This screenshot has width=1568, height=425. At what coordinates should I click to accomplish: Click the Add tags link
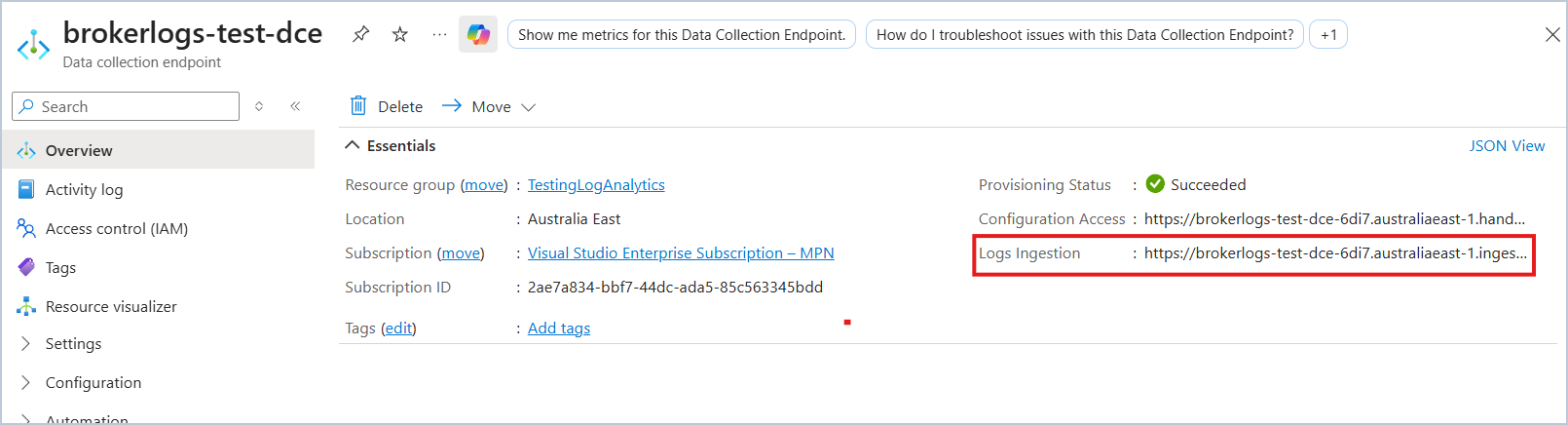[559, 328]
